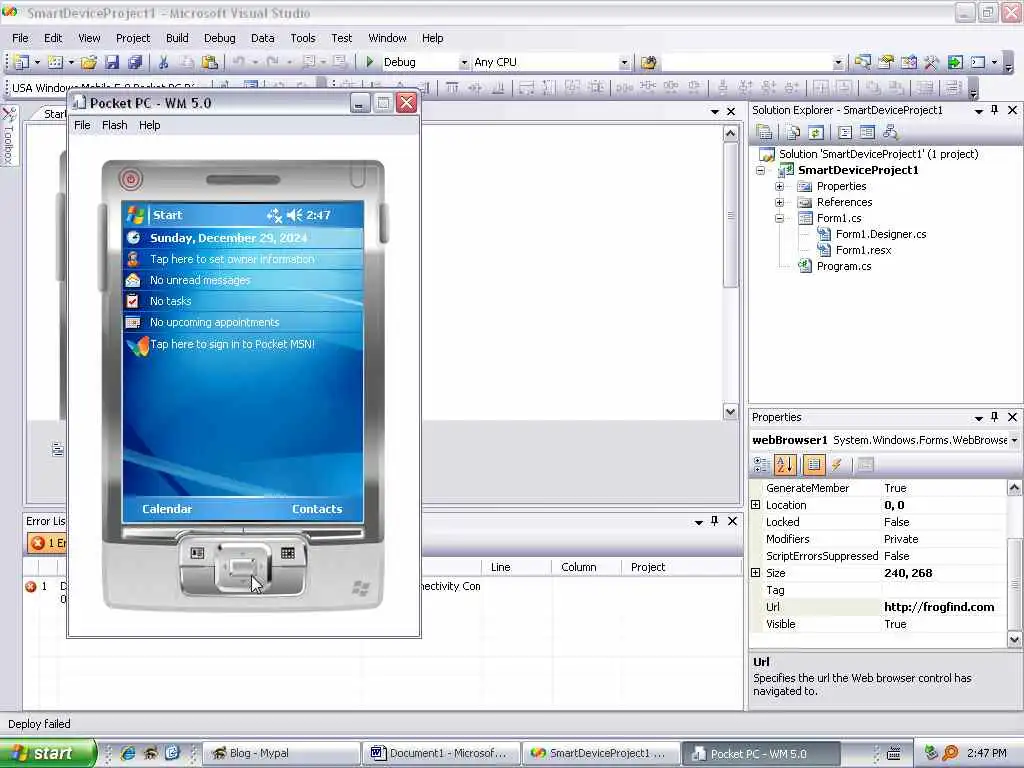Screen dimensions: 1024x768
Task: Click Refresh icon in Solution Explorer
Action: click(x=816, y=133)
